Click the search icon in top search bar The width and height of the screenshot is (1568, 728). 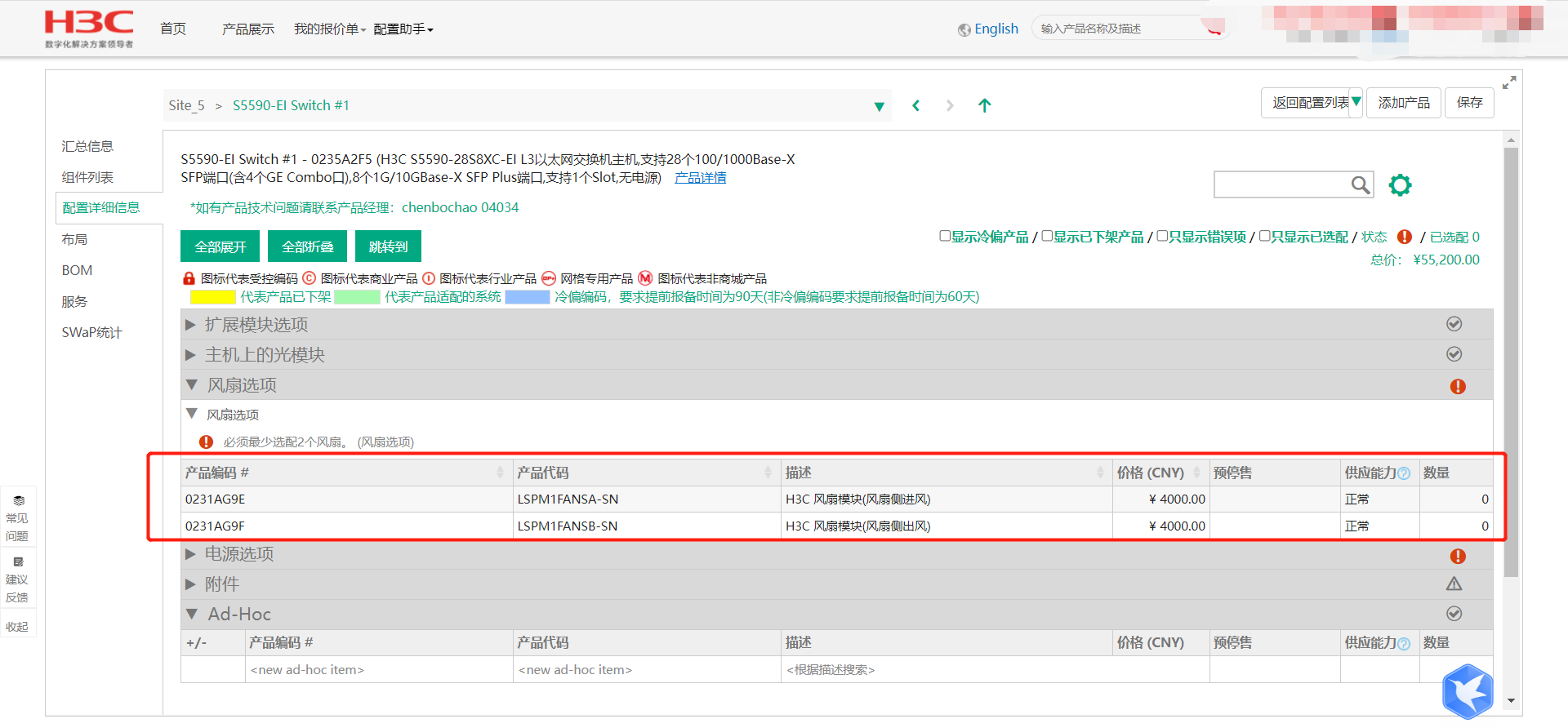[1214, 28]
